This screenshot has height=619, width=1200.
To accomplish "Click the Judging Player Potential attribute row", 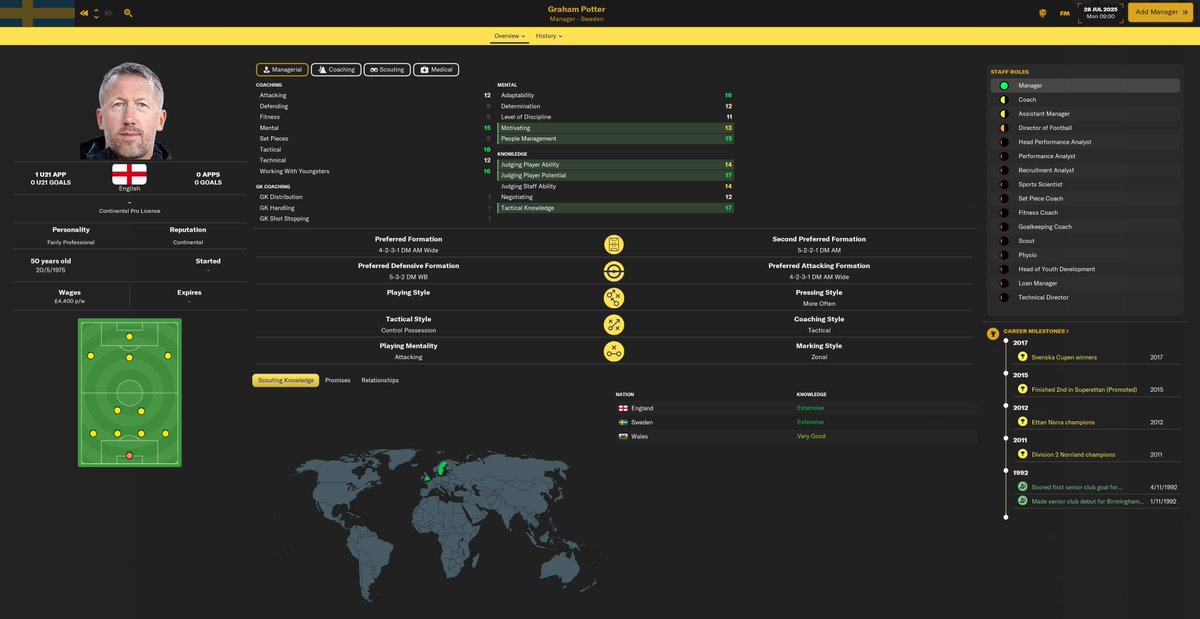I will pyautogui.click(x=616, y=175).
